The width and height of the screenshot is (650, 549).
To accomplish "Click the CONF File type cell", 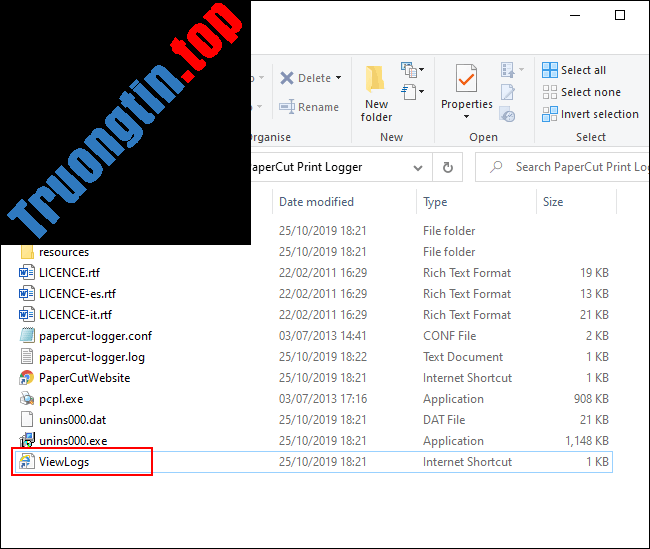I will 449,336.
